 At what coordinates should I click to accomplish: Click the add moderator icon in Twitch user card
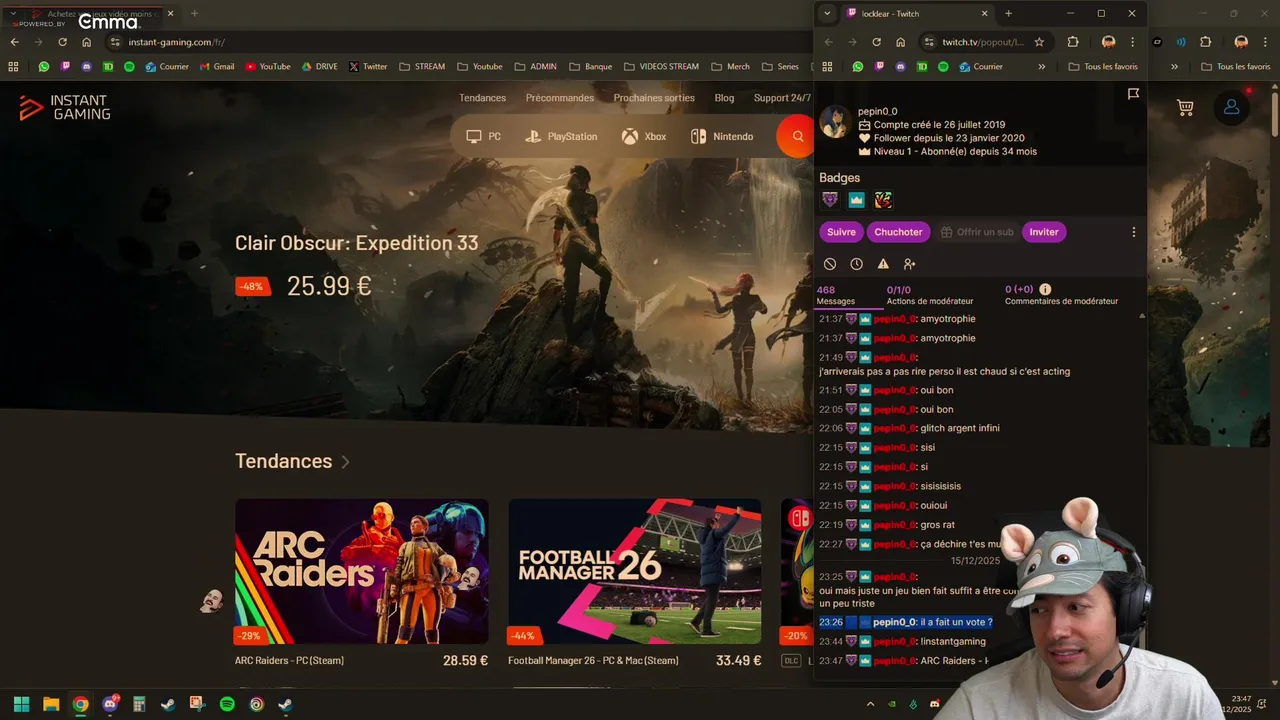[909, 264]
